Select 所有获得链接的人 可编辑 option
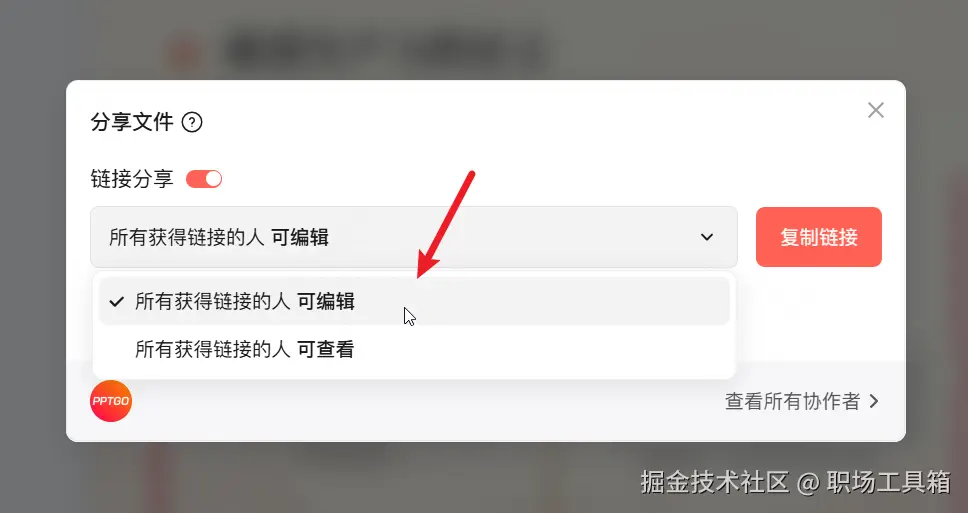 point(414,301)
